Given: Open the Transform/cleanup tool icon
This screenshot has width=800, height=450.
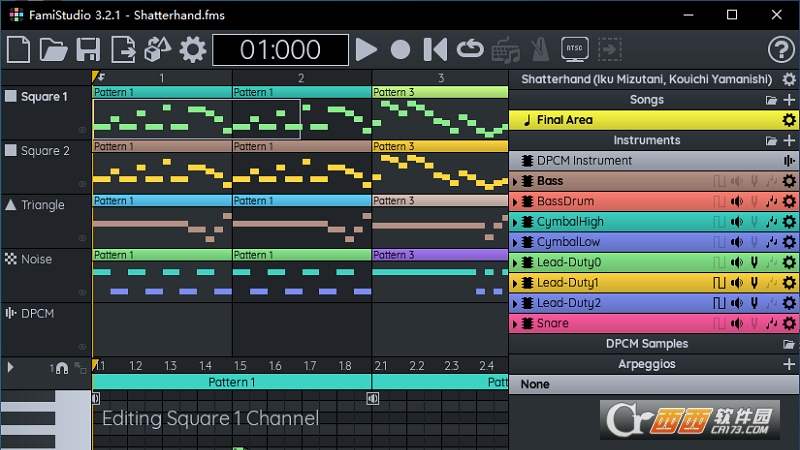Looking at the screenshot, I should click(x=158, y=49).
